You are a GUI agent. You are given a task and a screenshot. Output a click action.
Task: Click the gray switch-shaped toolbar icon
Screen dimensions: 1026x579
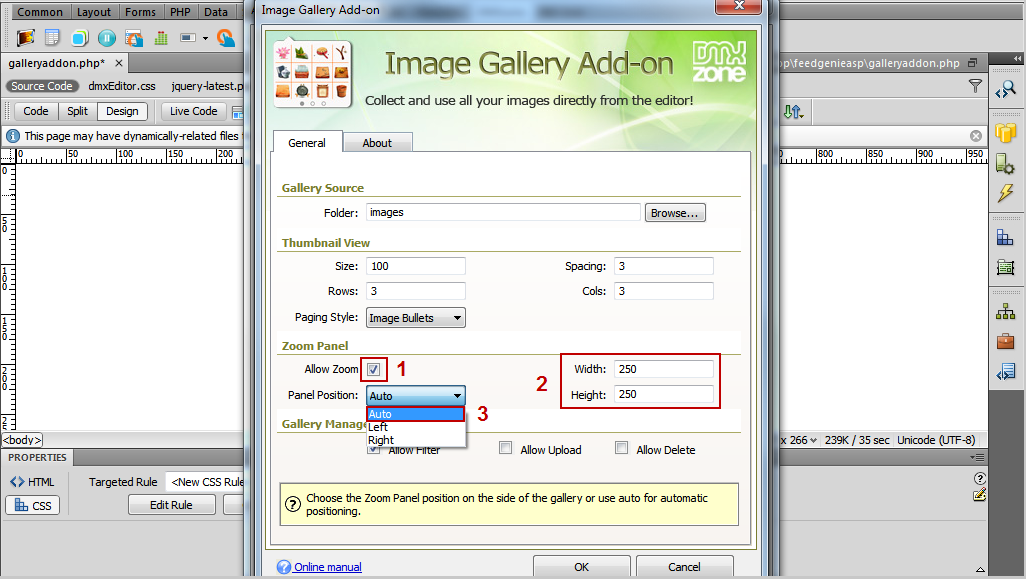188,38
